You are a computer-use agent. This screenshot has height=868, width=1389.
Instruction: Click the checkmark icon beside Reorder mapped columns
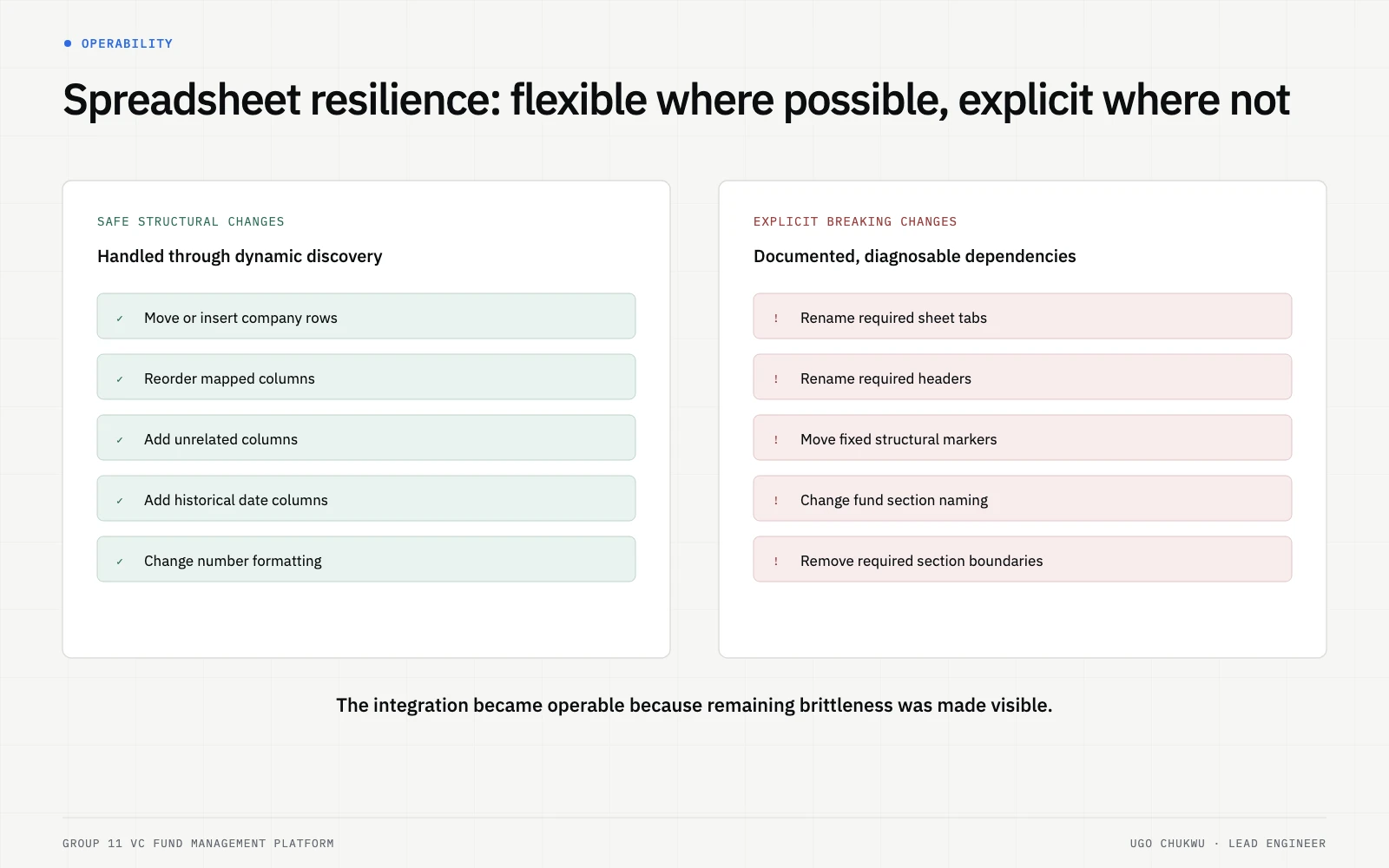point(120,379)
